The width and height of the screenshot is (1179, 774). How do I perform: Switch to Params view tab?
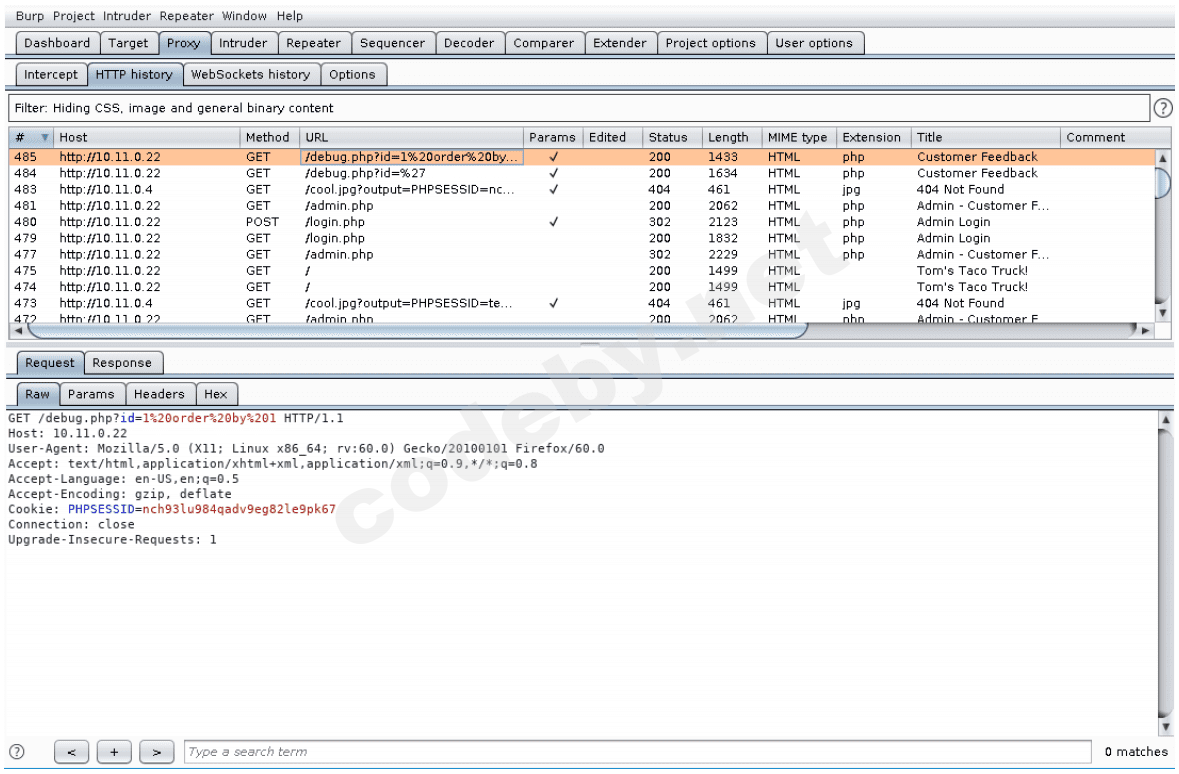coord(91,394)
